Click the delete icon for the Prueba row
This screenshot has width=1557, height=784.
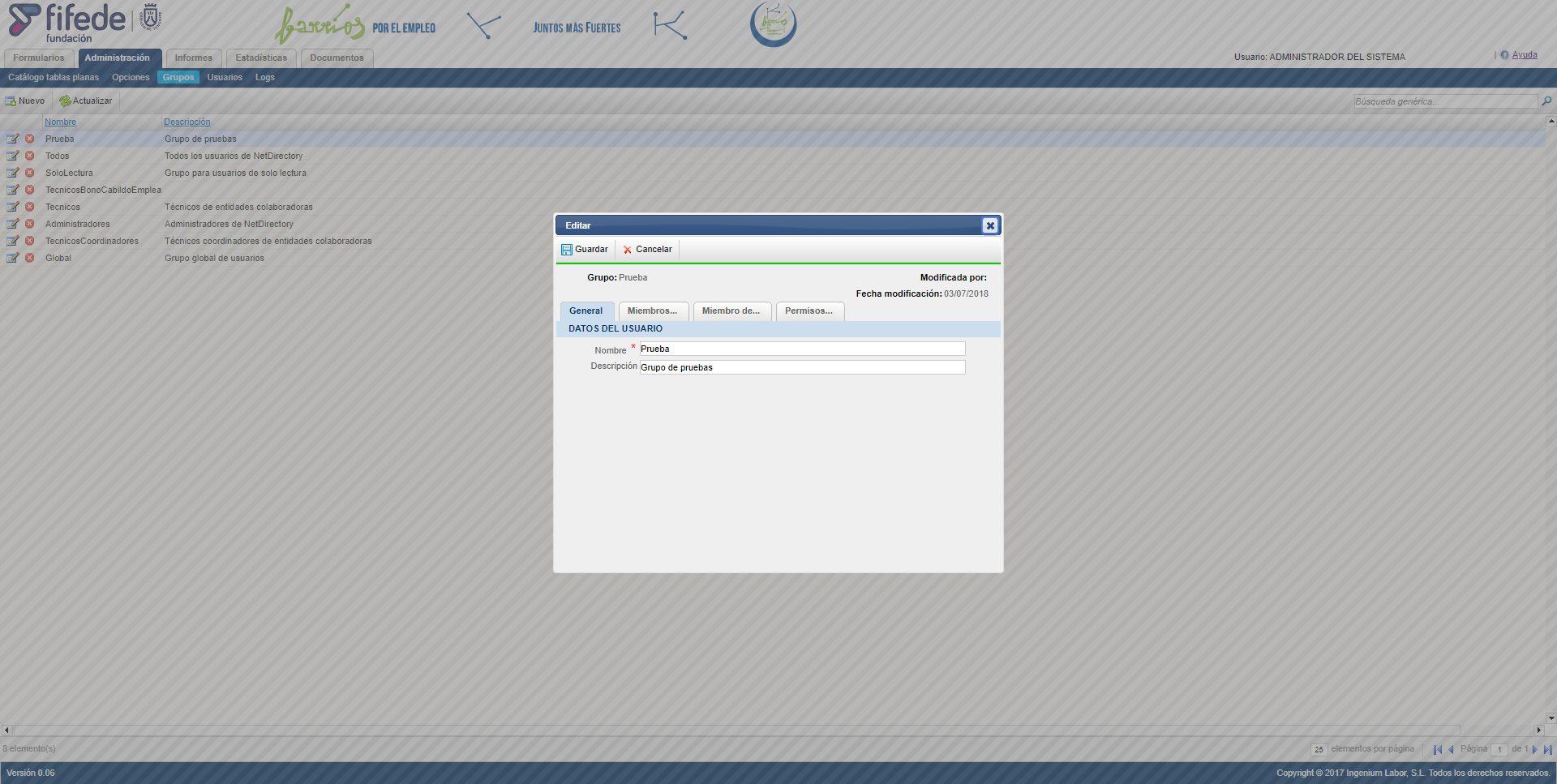coord(30,139)
